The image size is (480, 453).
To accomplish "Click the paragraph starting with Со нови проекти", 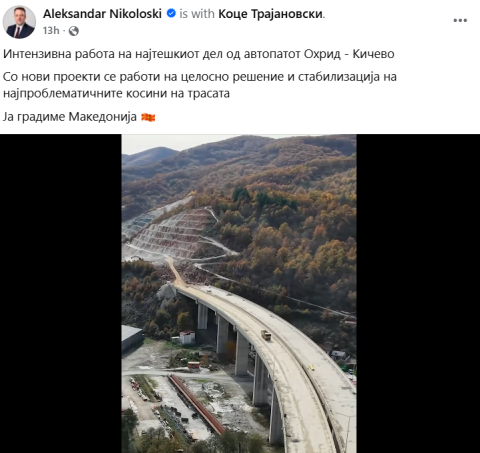I will point(200,85).
